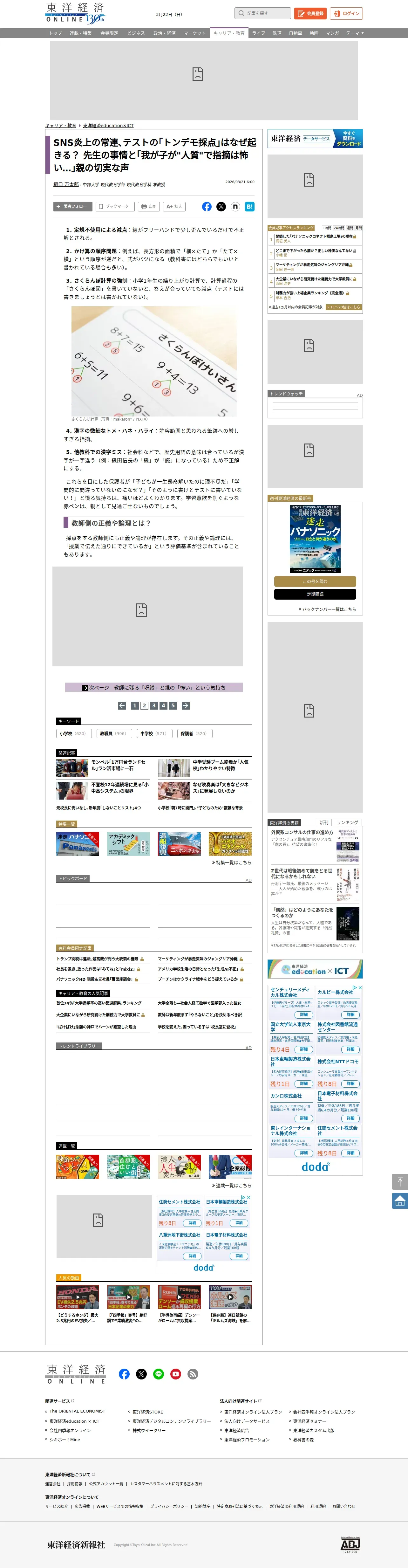This screenshot has width=408, height=1568.
Task: Open author link 樋口 万太郎
Action: pos(66,184)
